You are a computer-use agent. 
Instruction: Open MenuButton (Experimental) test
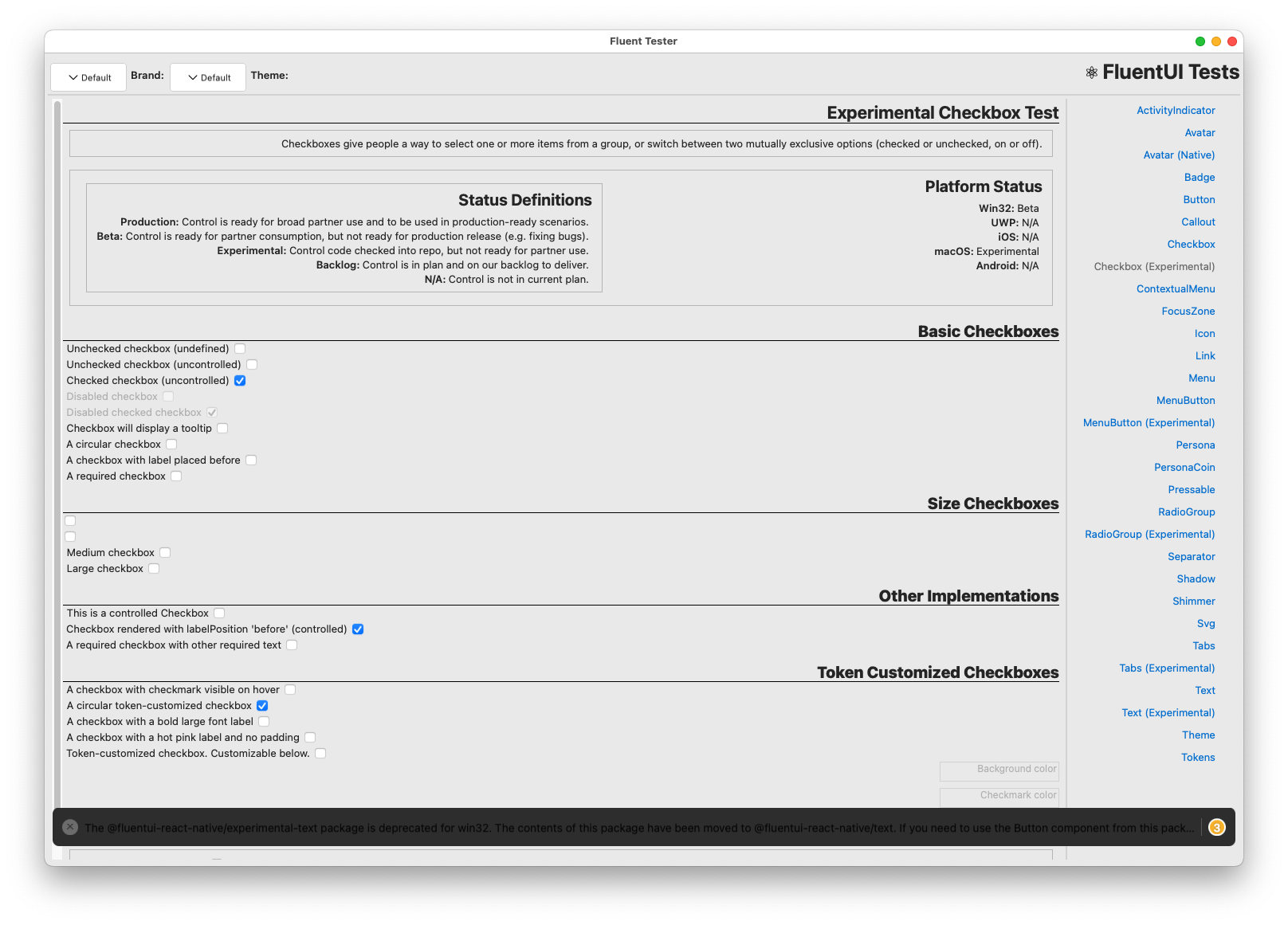pyautogui.click(x=1149, y=422)
